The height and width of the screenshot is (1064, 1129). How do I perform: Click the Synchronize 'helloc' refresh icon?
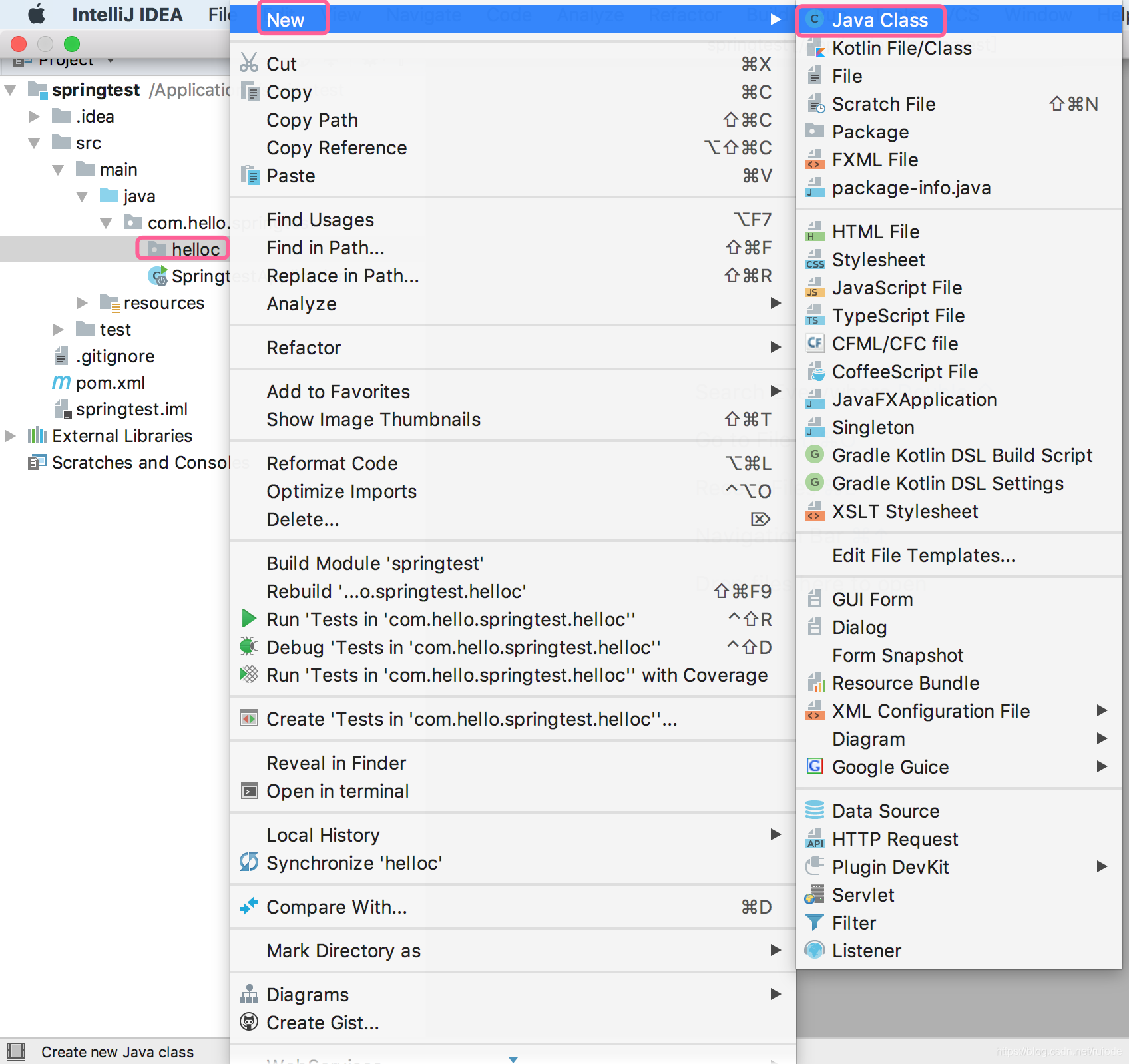pyautogui.click(x=249, y=862)
